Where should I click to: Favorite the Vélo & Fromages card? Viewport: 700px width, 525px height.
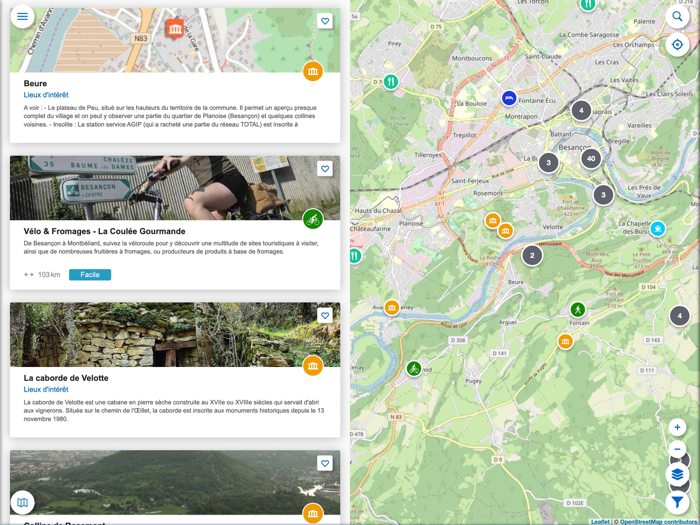pyautogui.click(x=325, y=169)
